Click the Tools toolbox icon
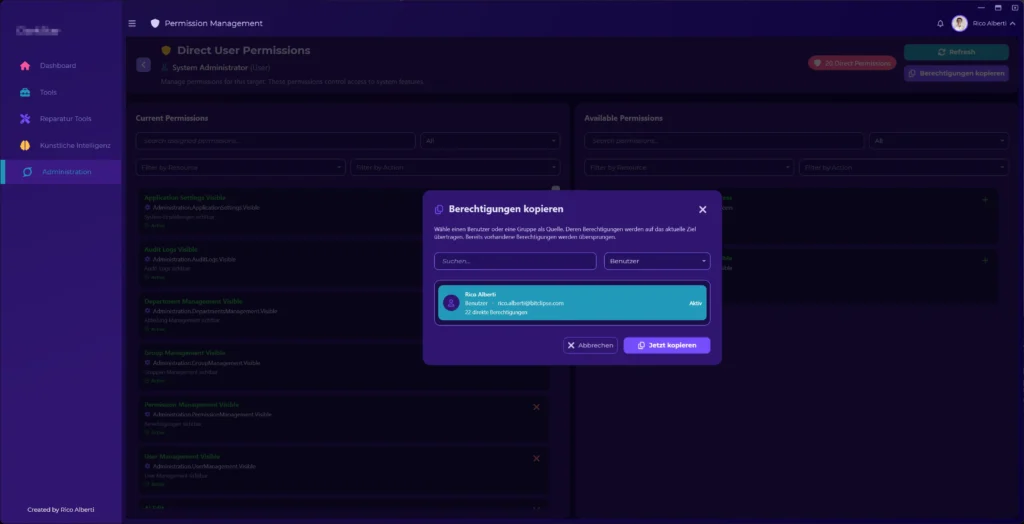Screen dimensions: 1024x524 pos(25,92)
